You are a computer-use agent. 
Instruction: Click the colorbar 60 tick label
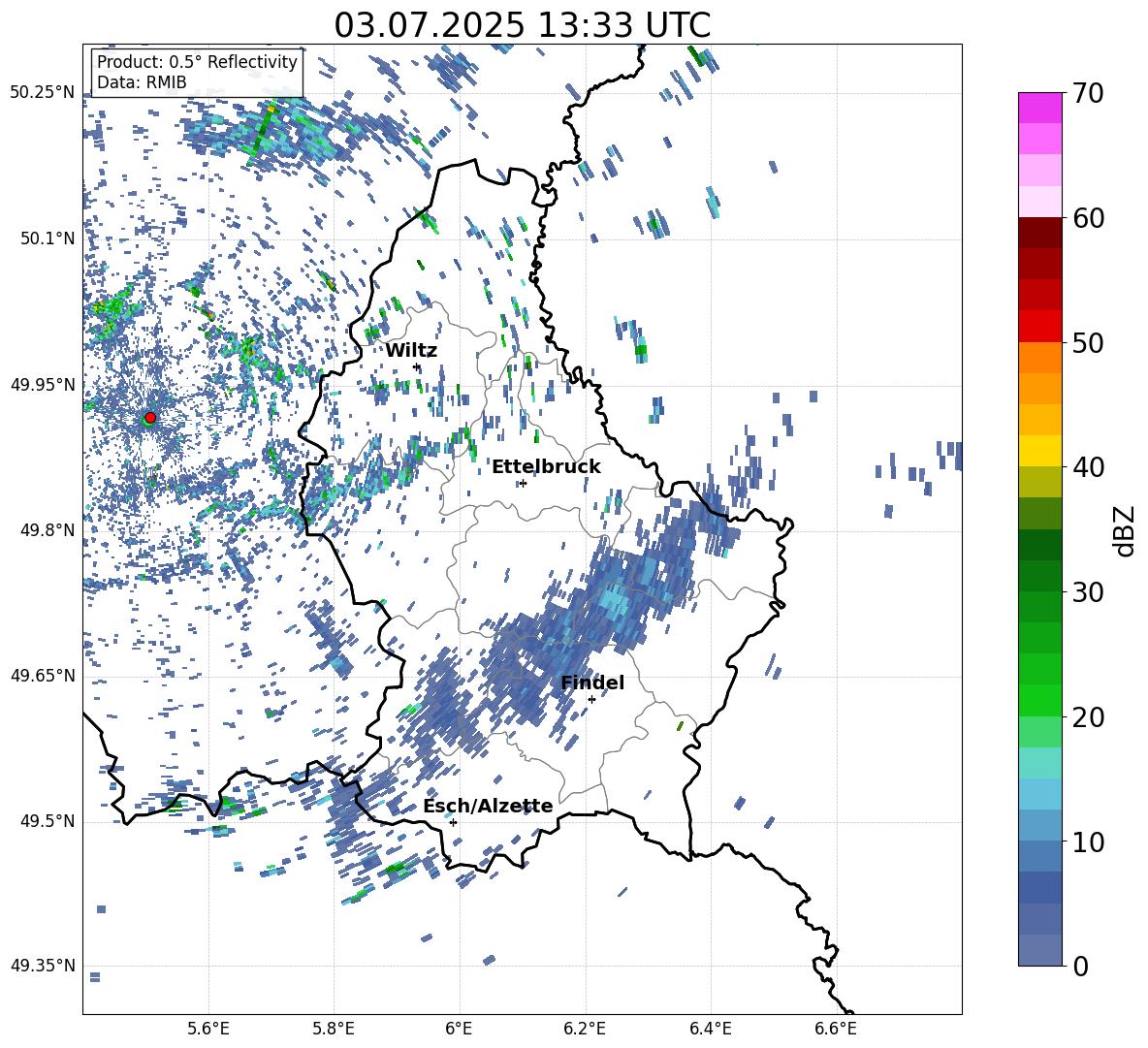(x=1089, y=218)
